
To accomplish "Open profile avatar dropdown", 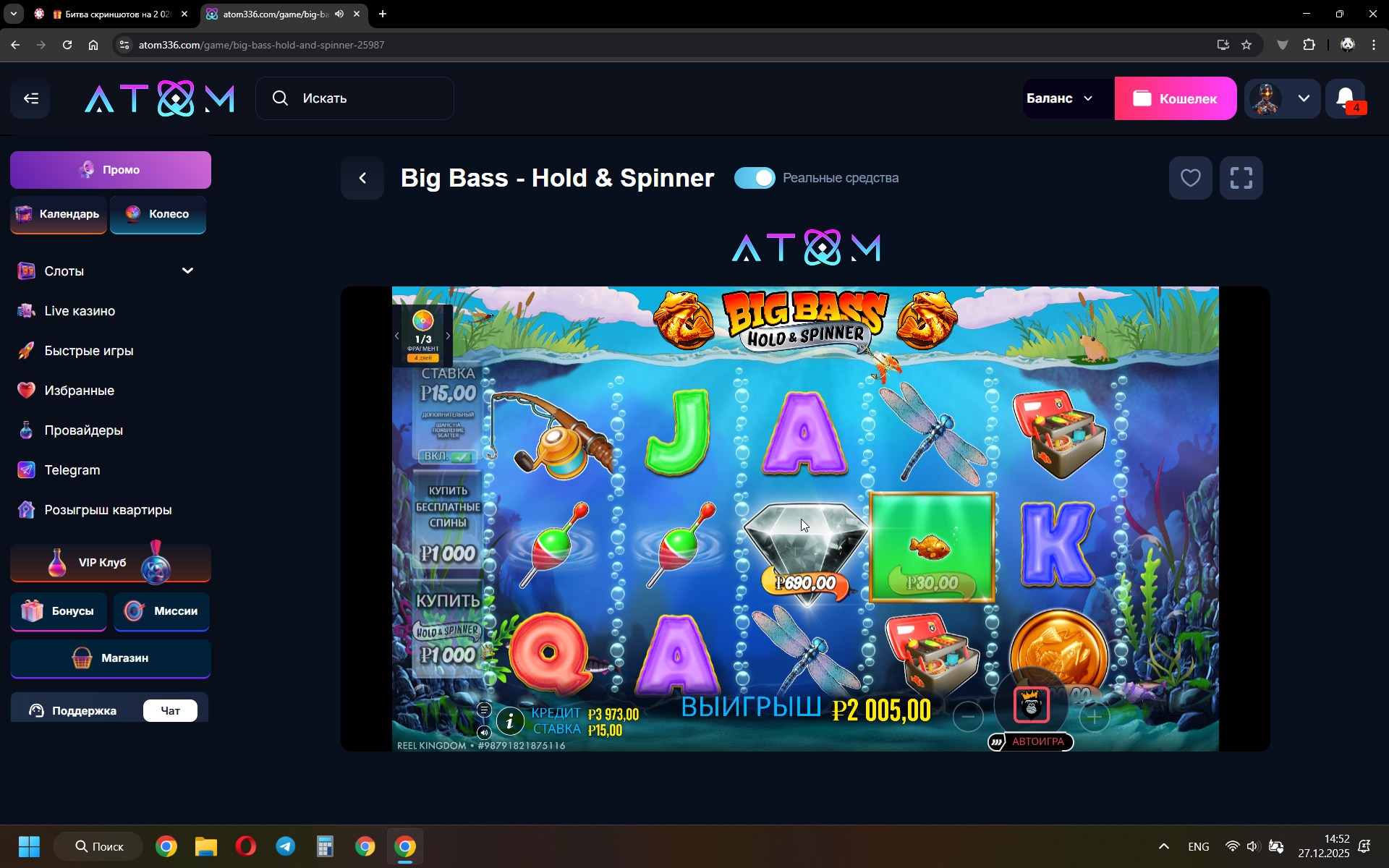I will point(1283,98).
